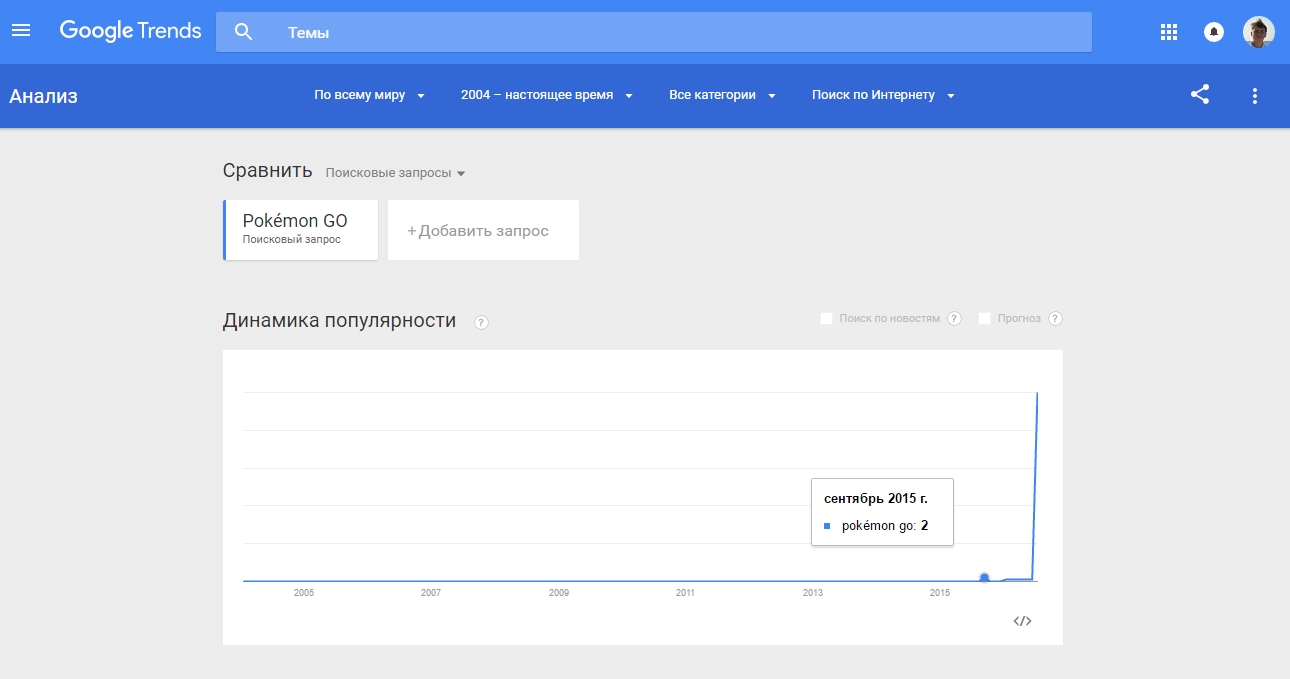Click the Google Trends logo
This screenshot has height=679, width=1290.
[x=130, y=31]
